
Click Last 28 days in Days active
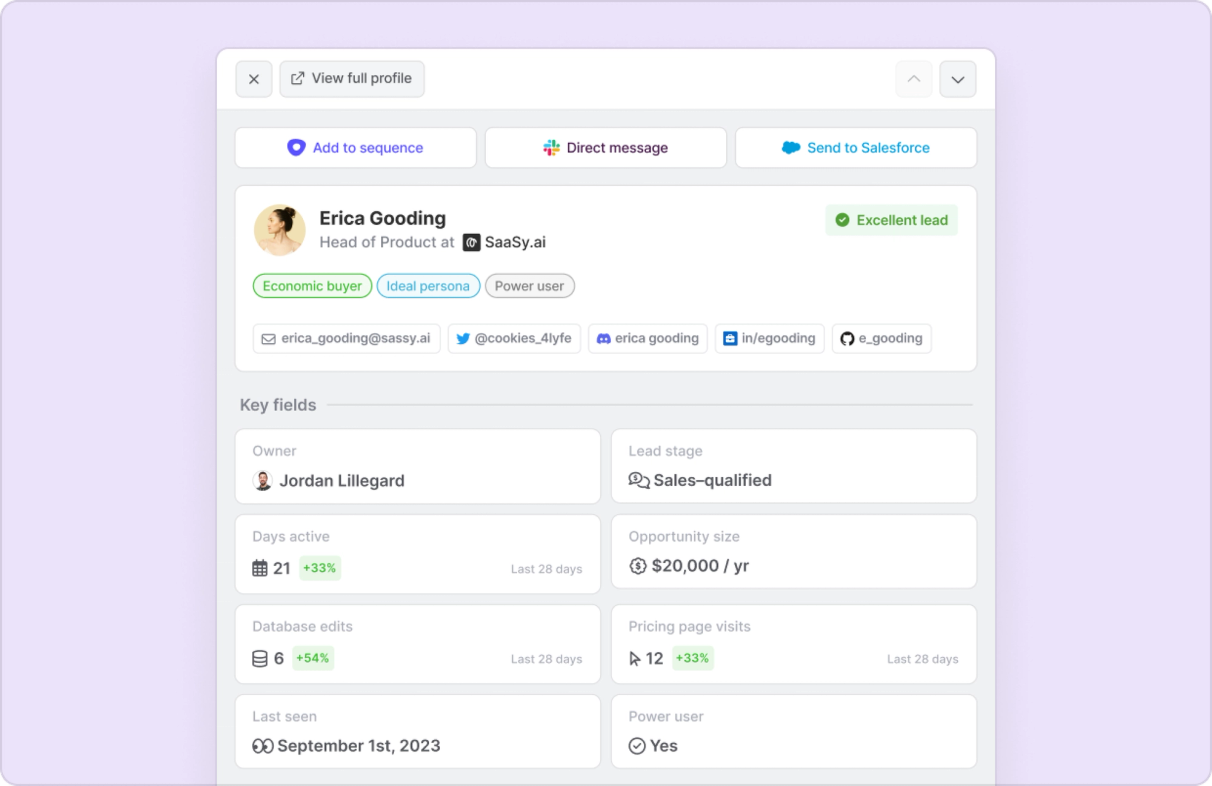click(x=547, y=569)
